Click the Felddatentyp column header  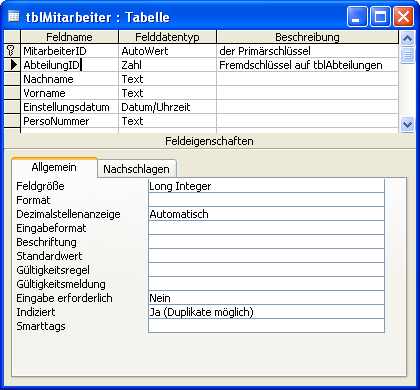point(167,37)
